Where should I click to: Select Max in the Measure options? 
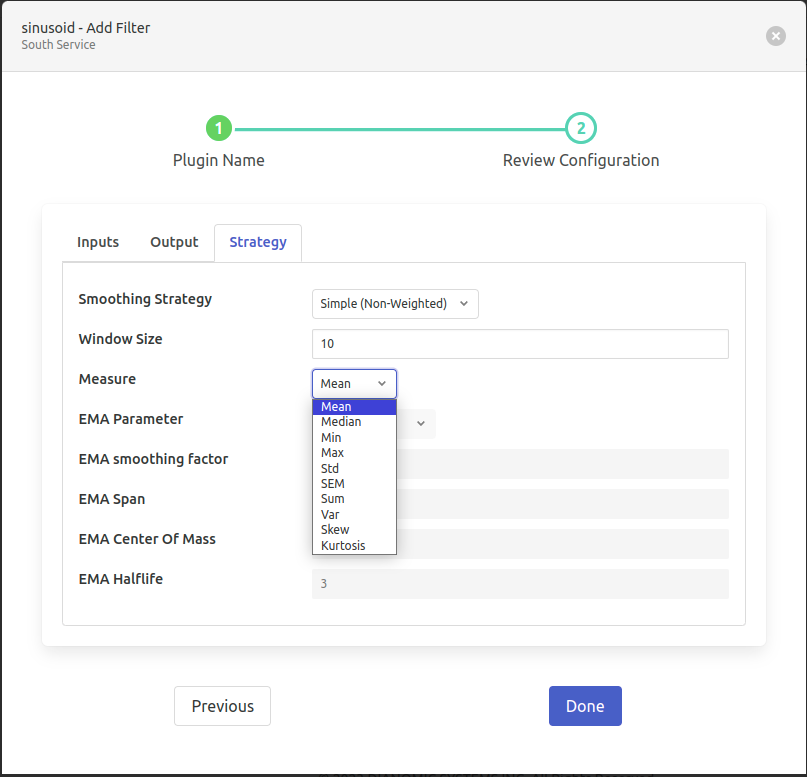pos(354,453)
